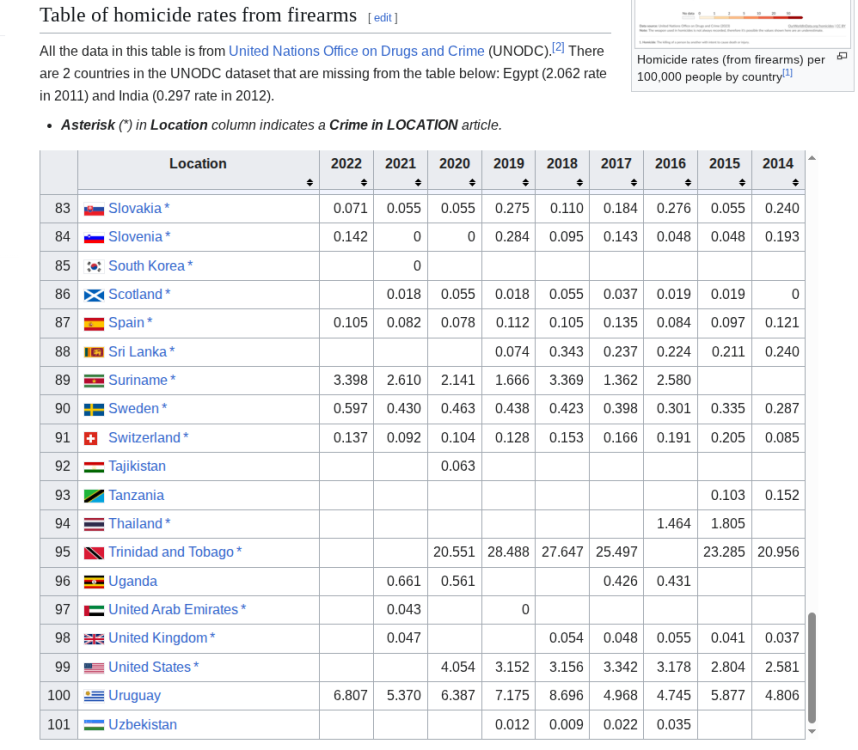Open the Tajikistan article link
The image size is (858, 750).
(137, 466)
